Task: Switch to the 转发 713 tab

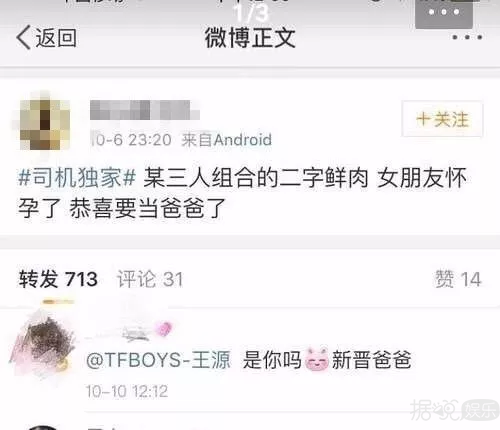Action: point(58,279)
